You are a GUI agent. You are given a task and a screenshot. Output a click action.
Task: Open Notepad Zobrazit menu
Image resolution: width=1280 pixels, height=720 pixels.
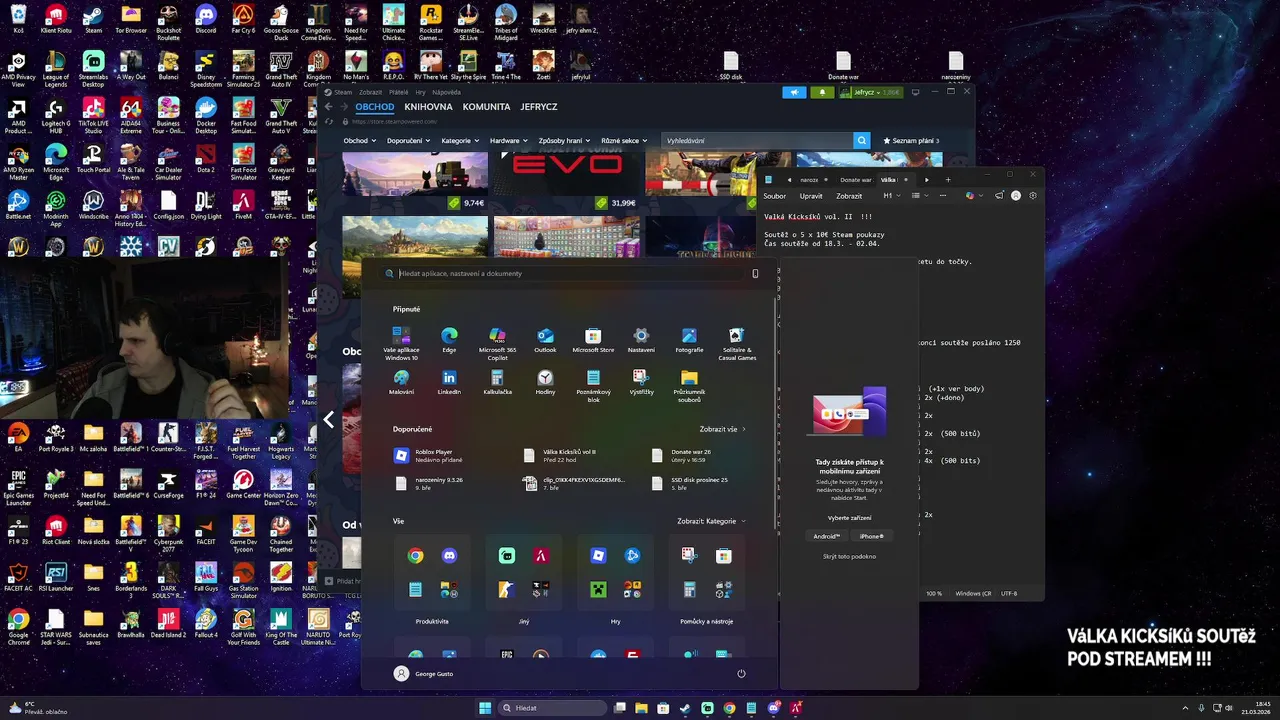pyautogui.click(x=849, y=196)
